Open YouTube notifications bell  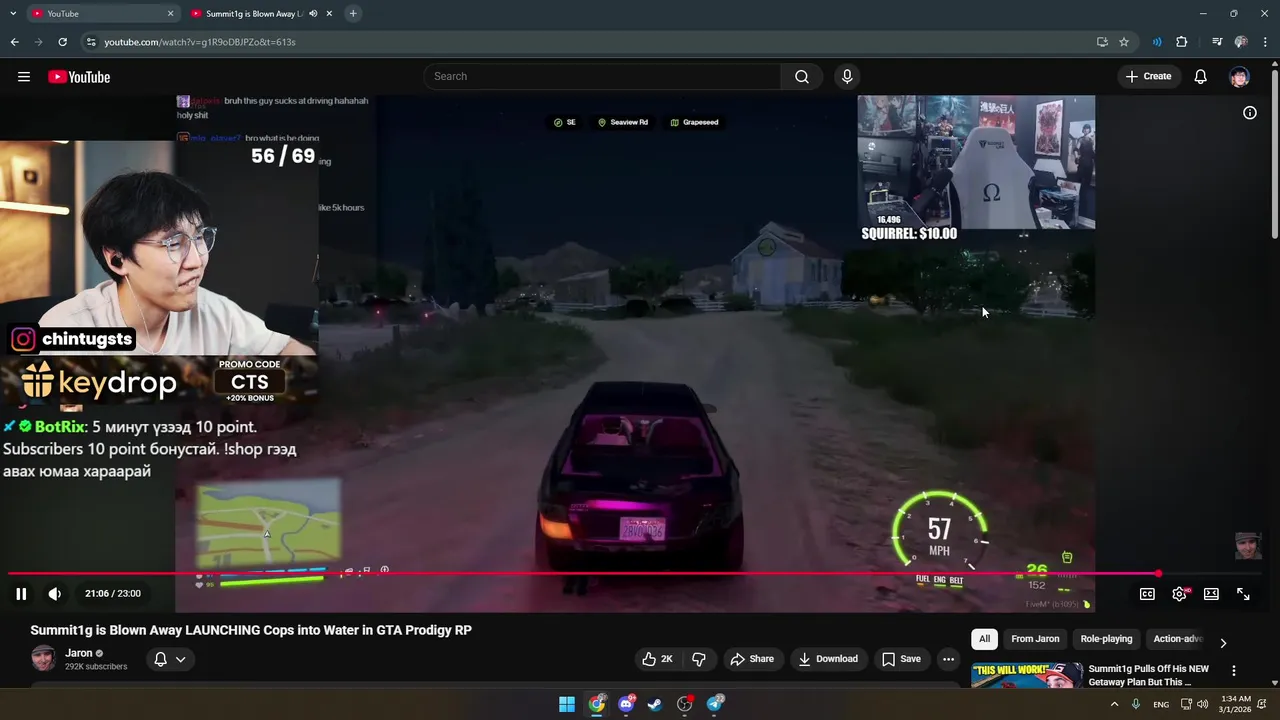click(1200, 77)
